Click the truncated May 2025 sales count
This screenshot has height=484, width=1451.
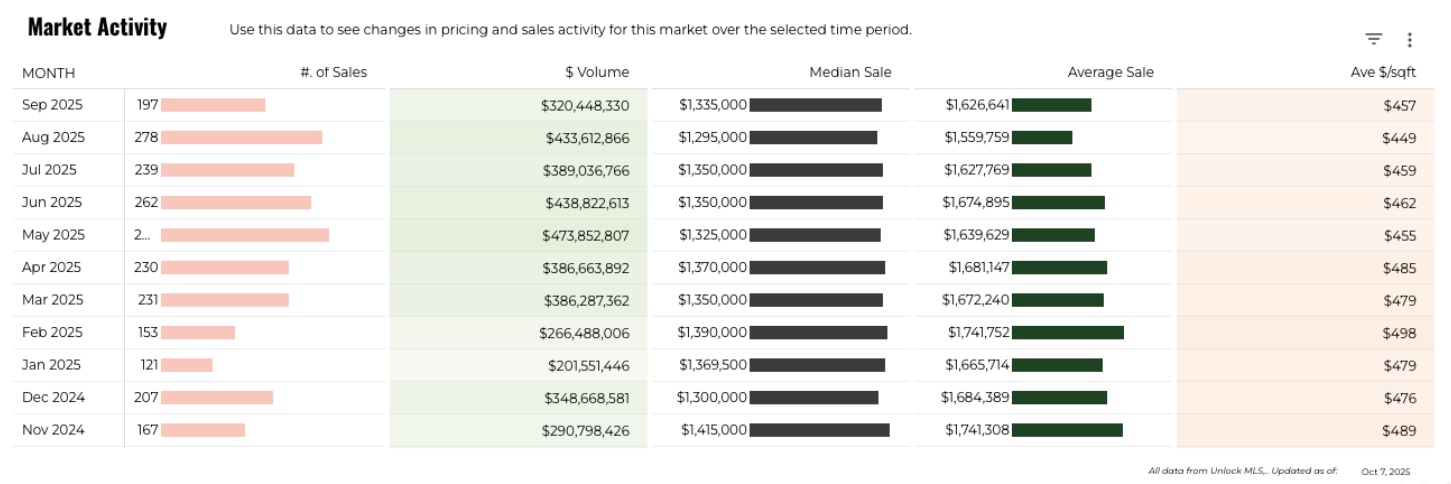point(142,235)
